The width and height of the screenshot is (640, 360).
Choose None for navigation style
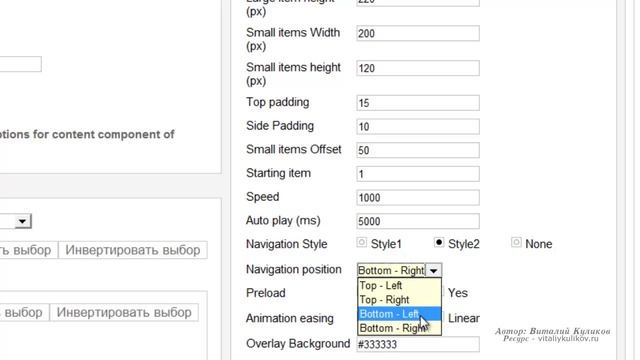pos(516,242)
